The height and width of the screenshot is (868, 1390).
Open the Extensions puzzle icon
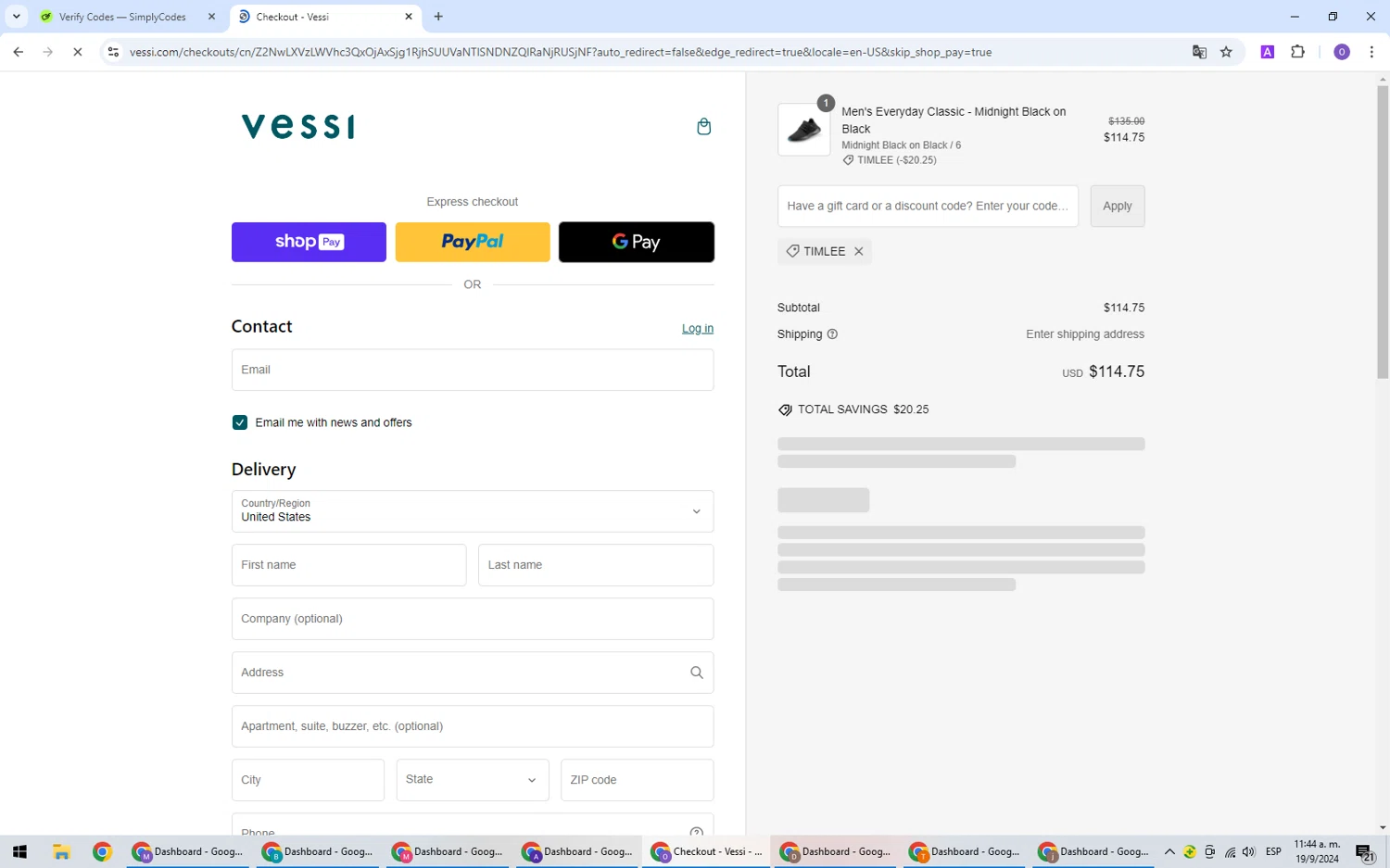pos(1297,52)
